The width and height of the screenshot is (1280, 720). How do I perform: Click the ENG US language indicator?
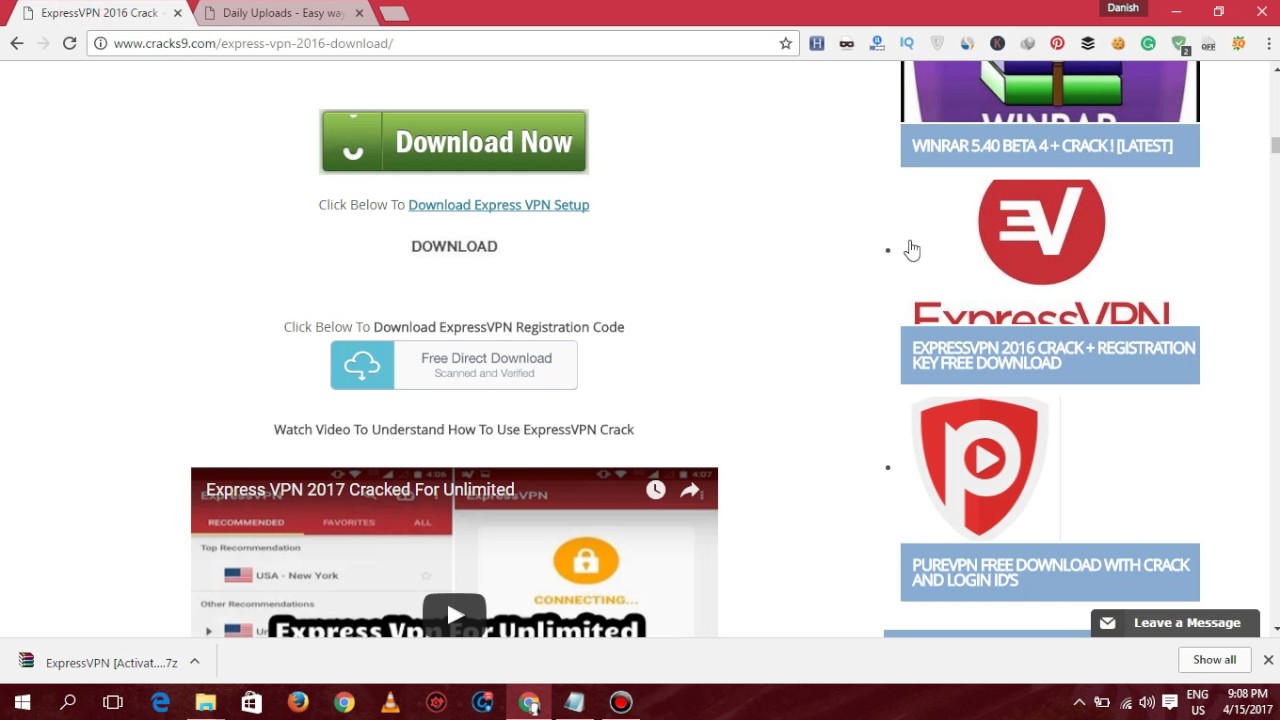click(1197, 702)
